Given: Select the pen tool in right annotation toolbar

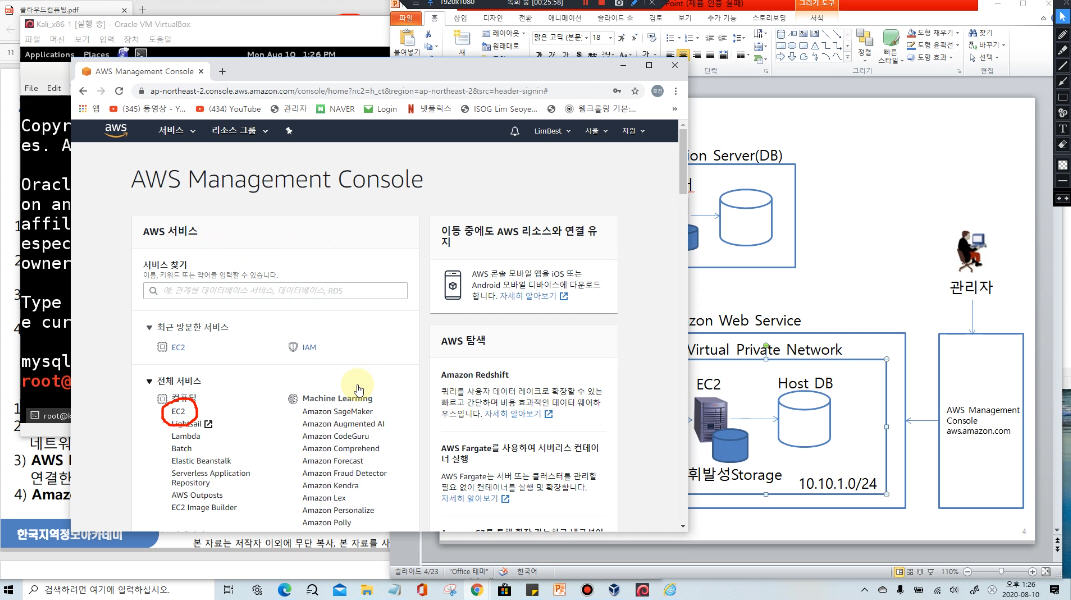Looking at the screenshot, I should coord(1062,35).
